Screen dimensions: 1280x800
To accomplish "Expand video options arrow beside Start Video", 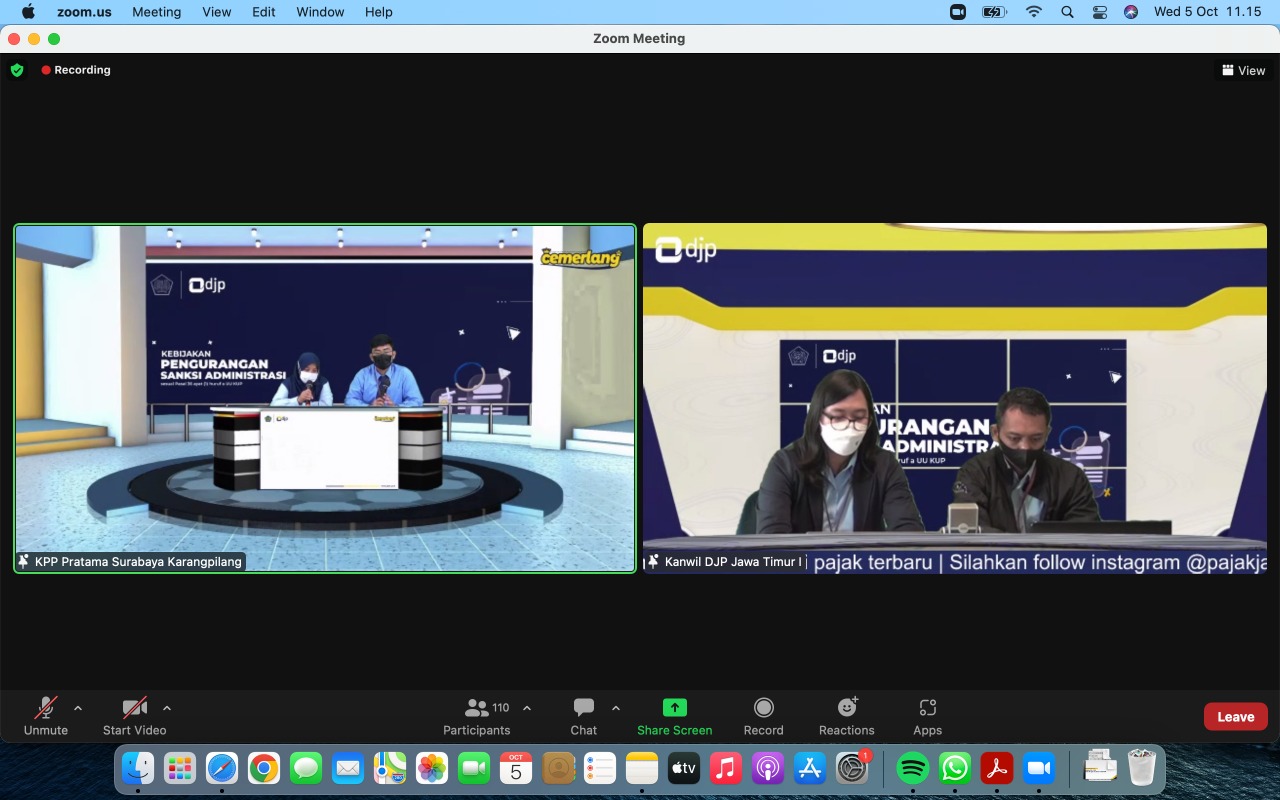I will pyautogui.click(x=167, y=708).
